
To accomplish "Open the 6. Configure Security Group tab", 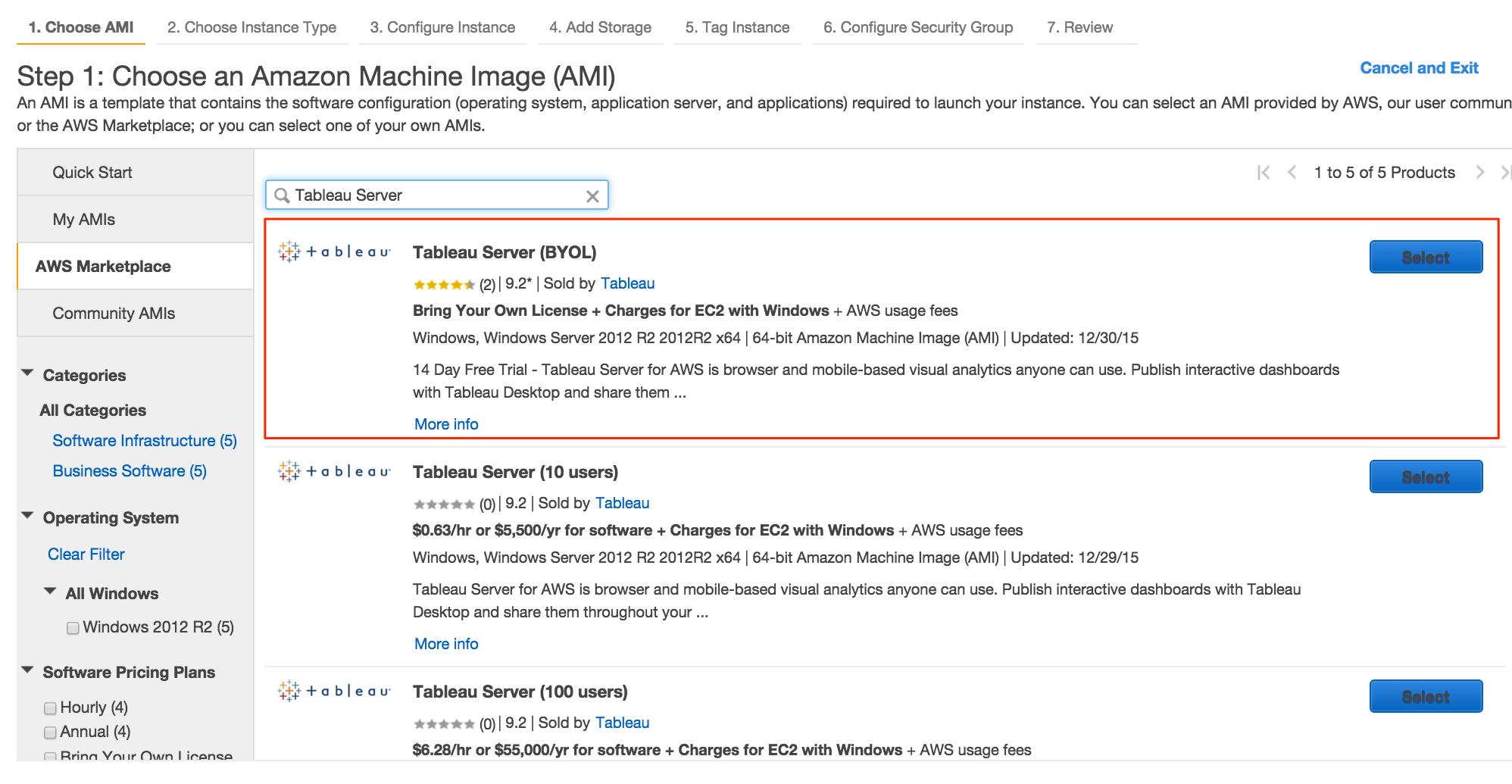I will [x=918, y=27].
